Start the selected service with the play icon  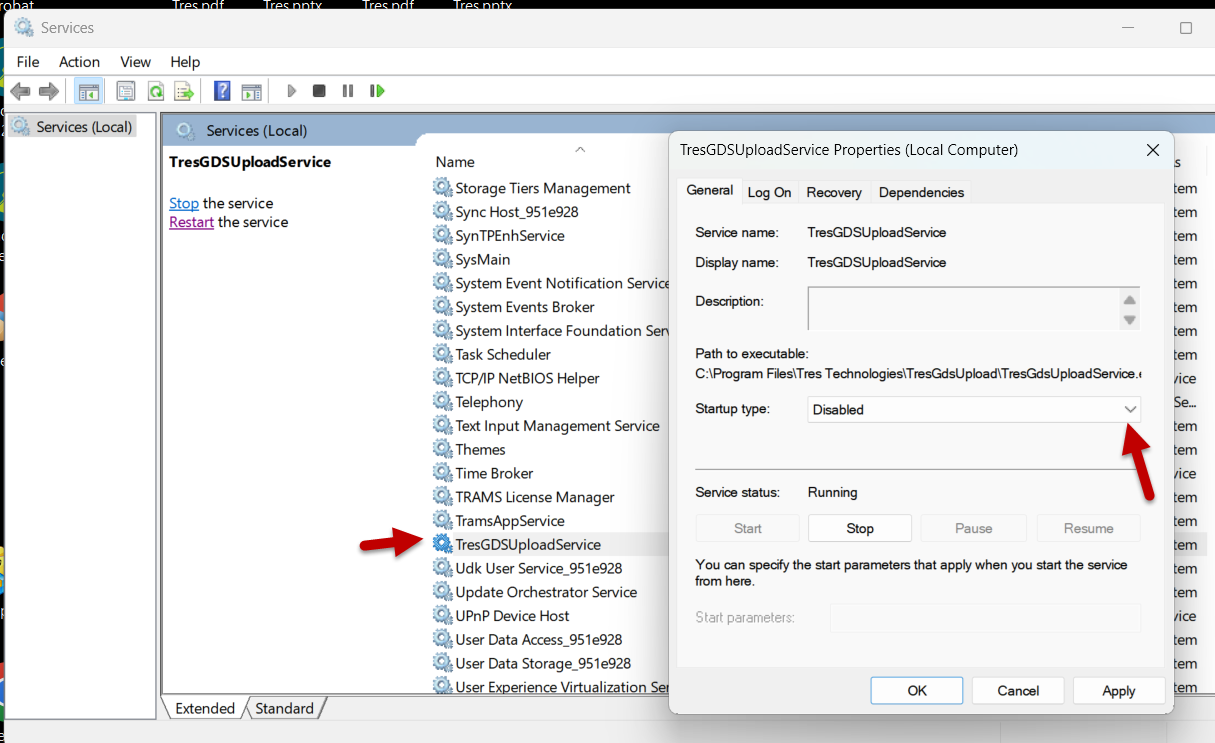pyautogui.click(x=290, y=90)
